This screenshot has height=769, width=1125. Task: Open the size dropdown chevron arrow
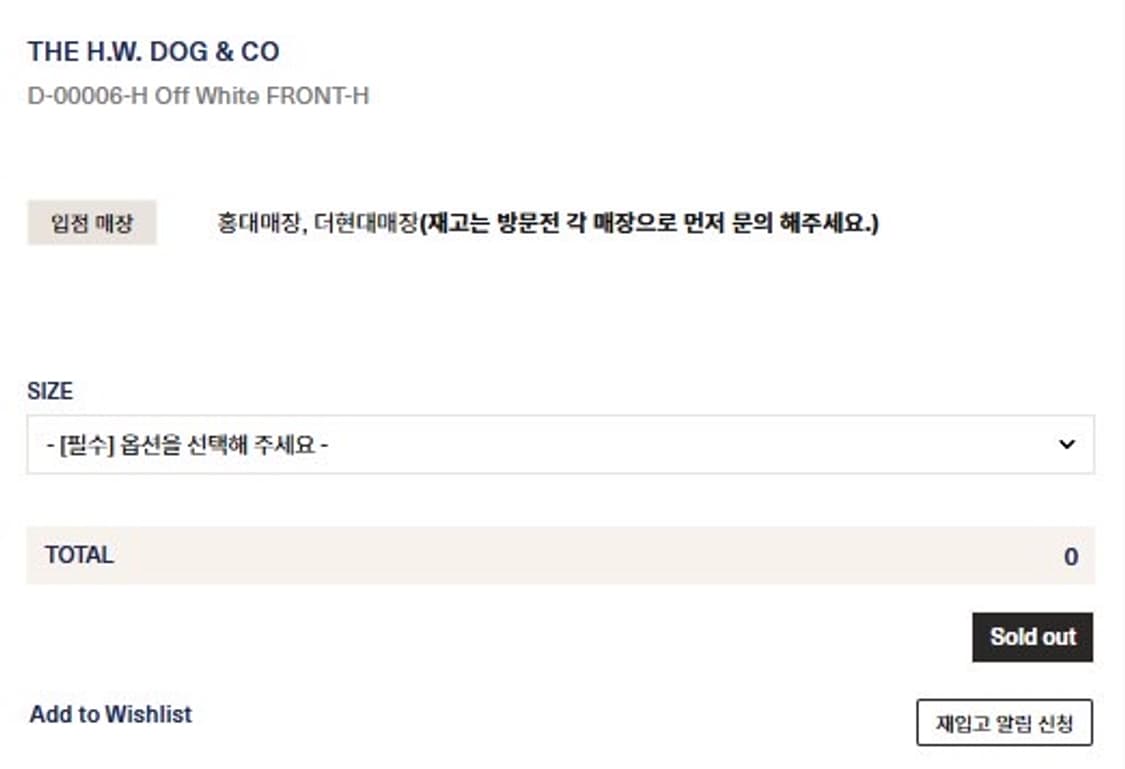pos(1067,444)
